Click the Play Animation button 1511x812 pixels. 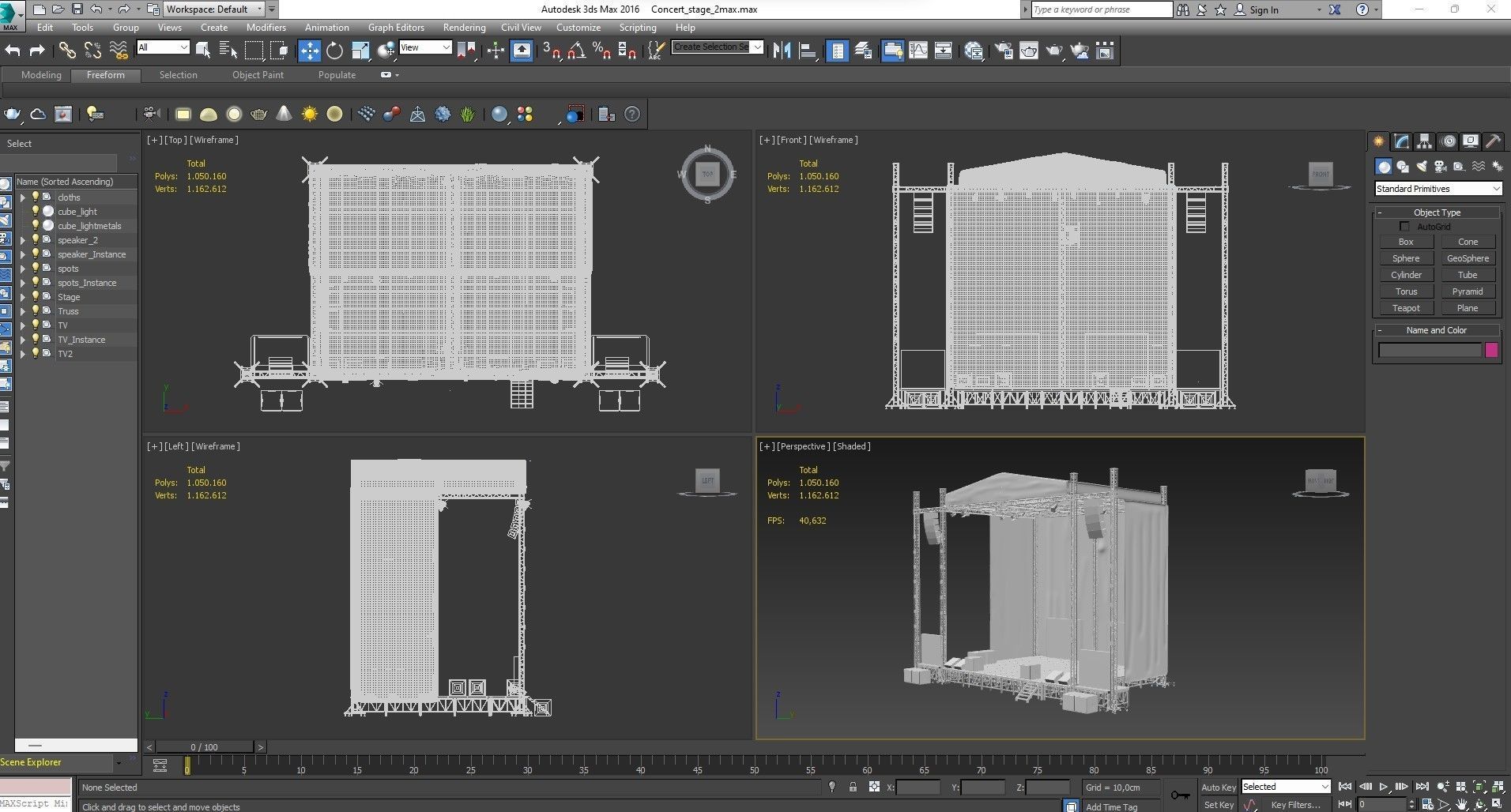tap(1383, 787)
